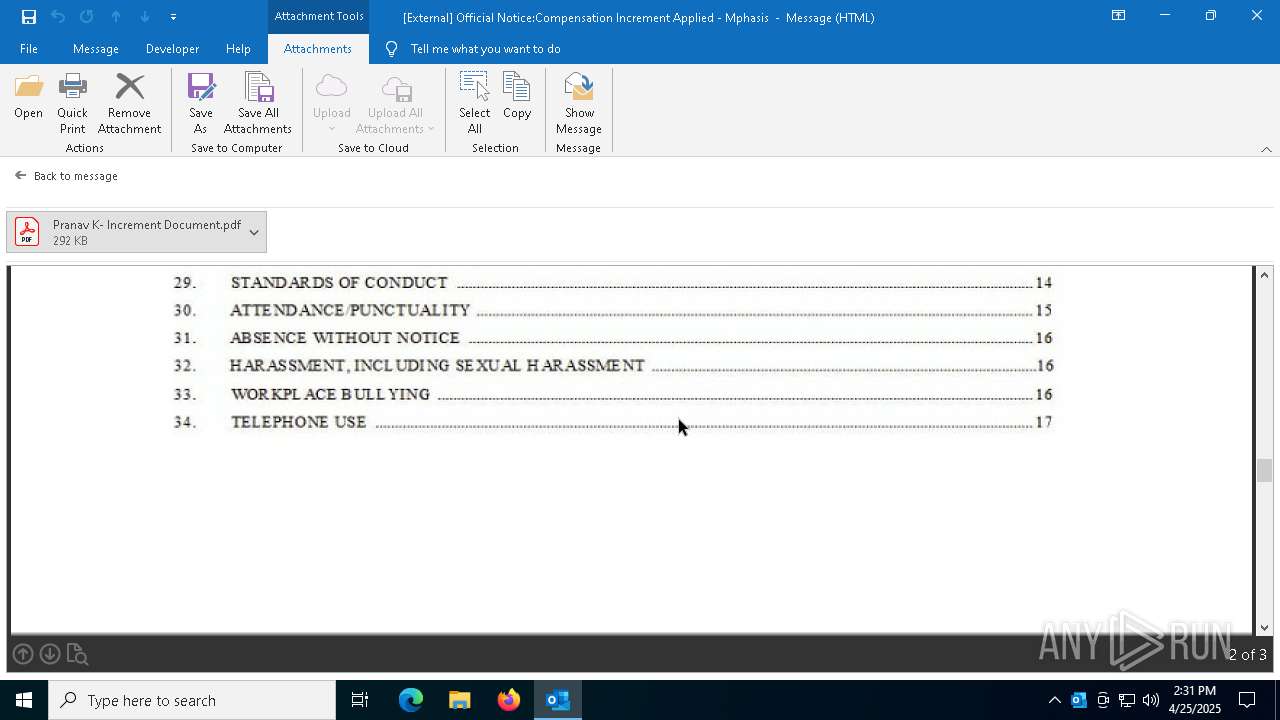Undo with the title bar arrow
The image size is (1280, 720).
coord(58,17)
